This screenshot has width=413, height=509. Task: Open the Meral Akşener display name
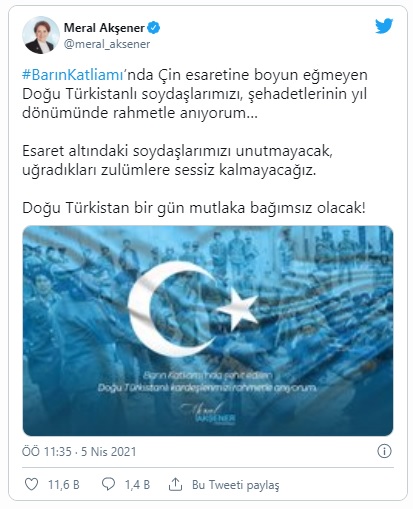[x=104, y=28]
